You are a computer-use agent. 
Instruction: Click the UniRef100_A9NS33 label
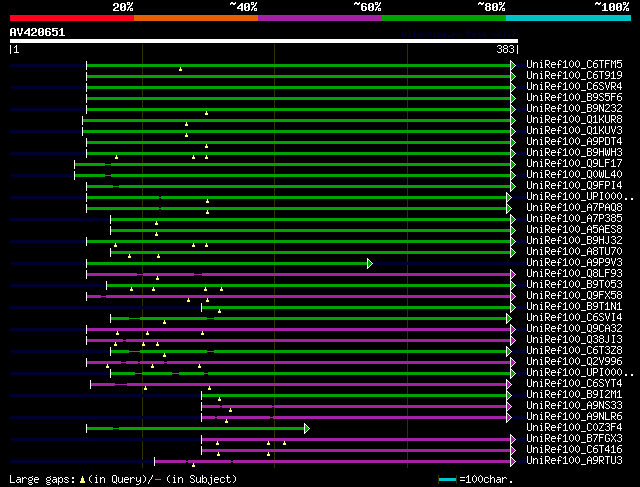[x=574, y=406]
